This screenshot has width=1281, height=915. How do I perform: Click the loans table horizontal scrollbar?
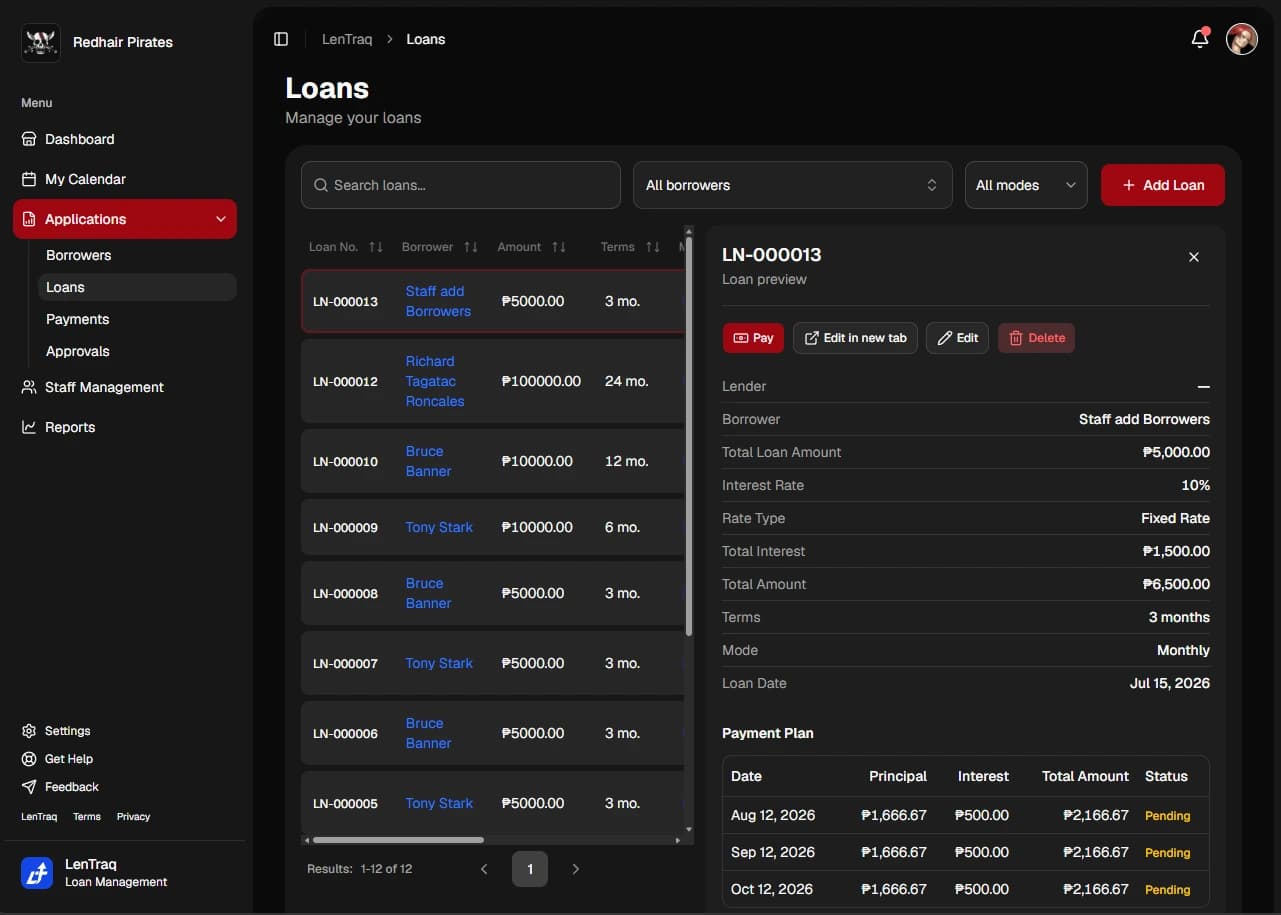click(398, 840)
